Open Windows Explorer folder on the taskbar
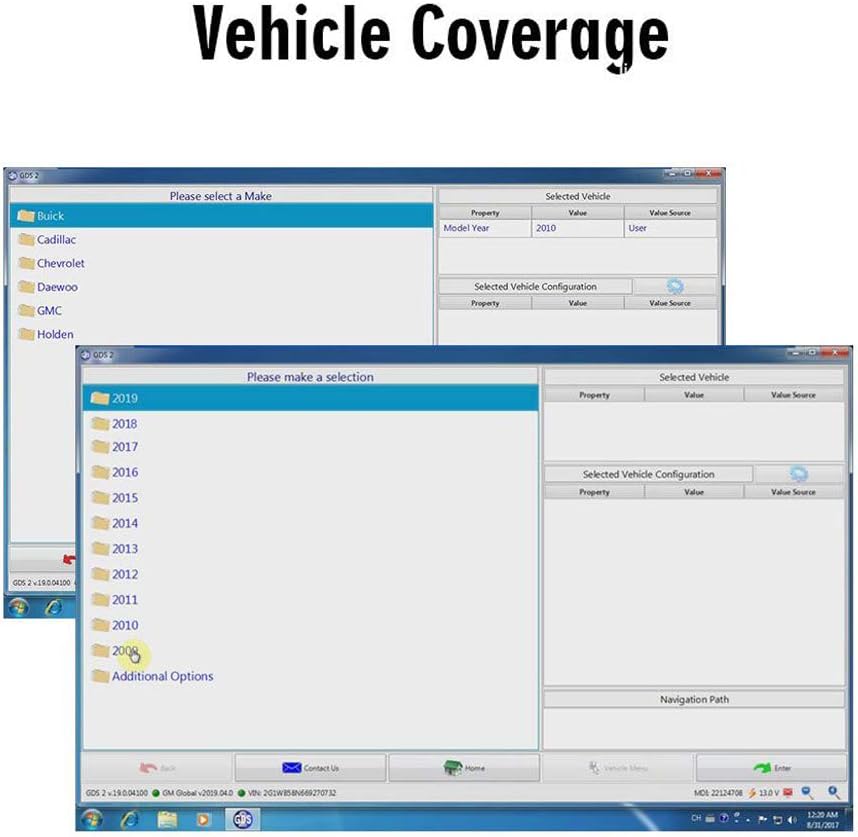 point(167,819)
